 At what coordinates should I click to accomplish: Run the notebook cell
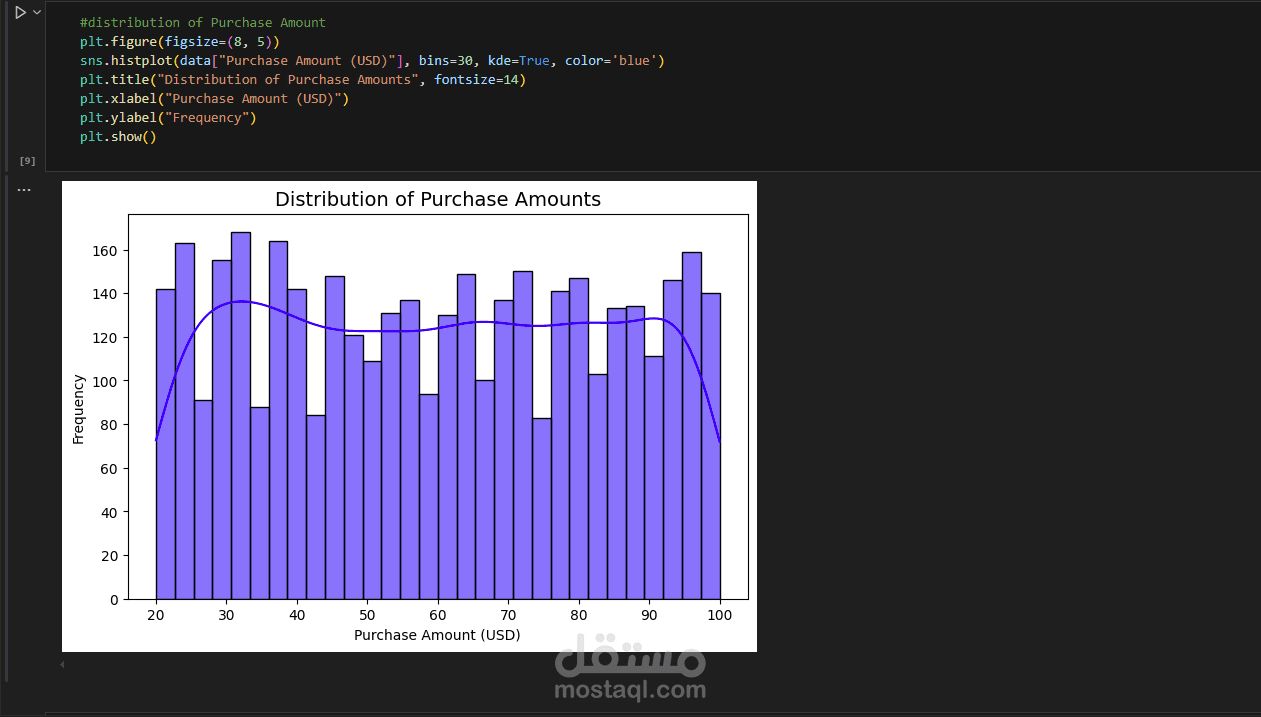19,11
